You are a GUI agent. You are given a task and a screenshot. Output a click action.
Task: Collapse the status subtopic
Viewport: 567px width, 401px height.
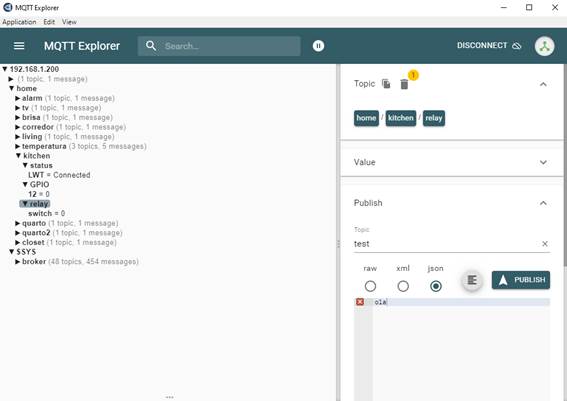25,165
